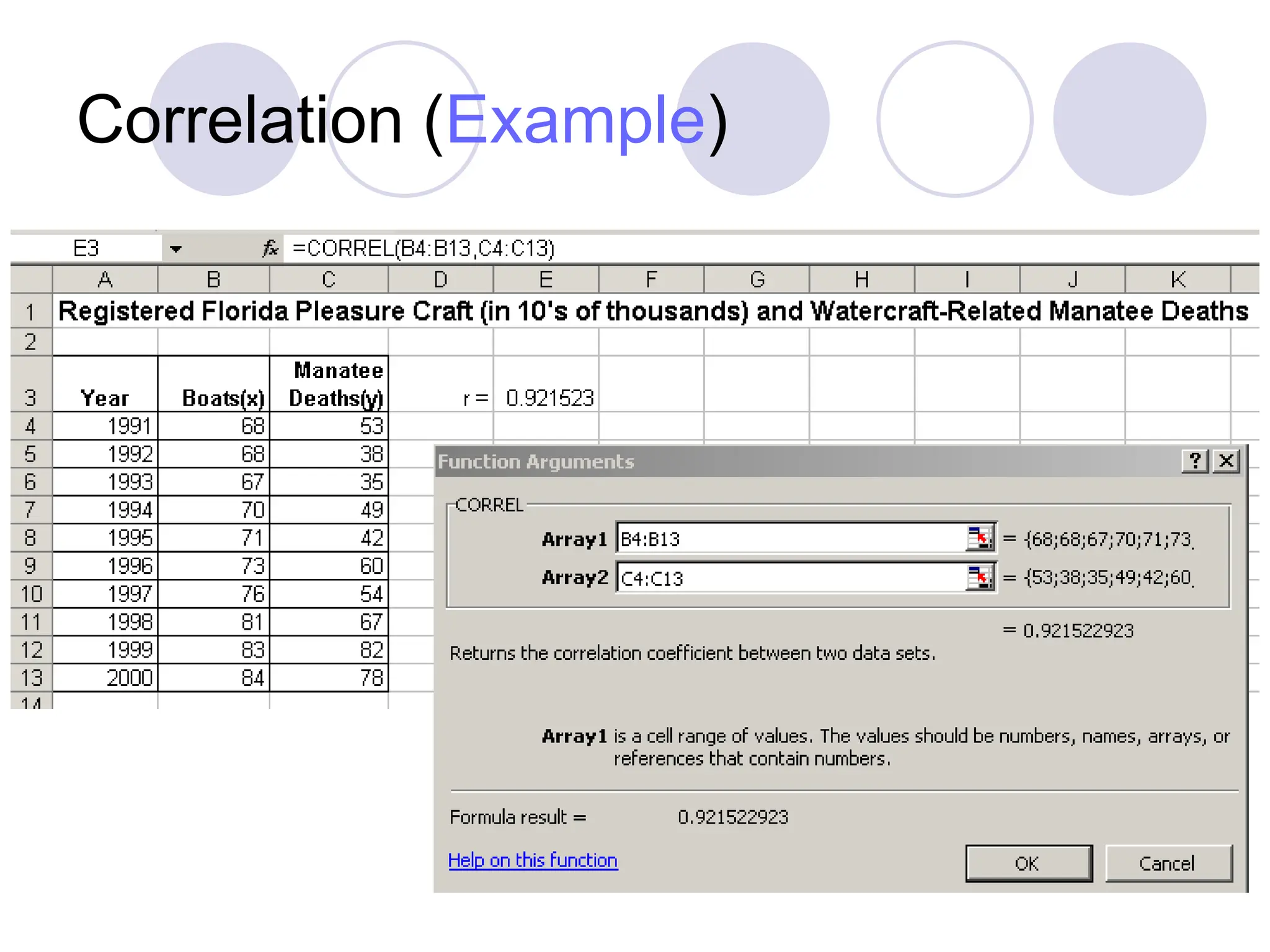Select column A header
This screenshot has width=1270, height=952.
(x=105, y=280)
